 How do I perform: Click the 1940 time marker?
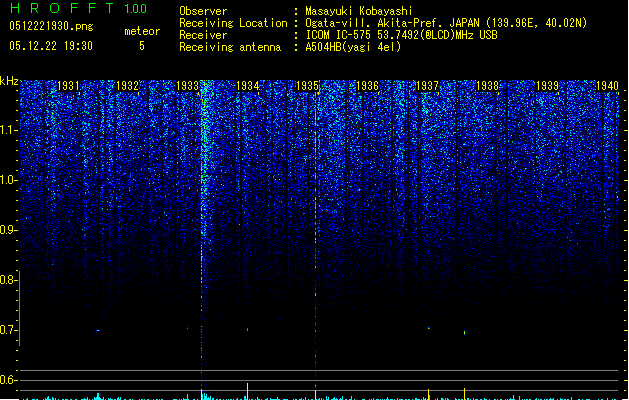[x=607, y=86]
